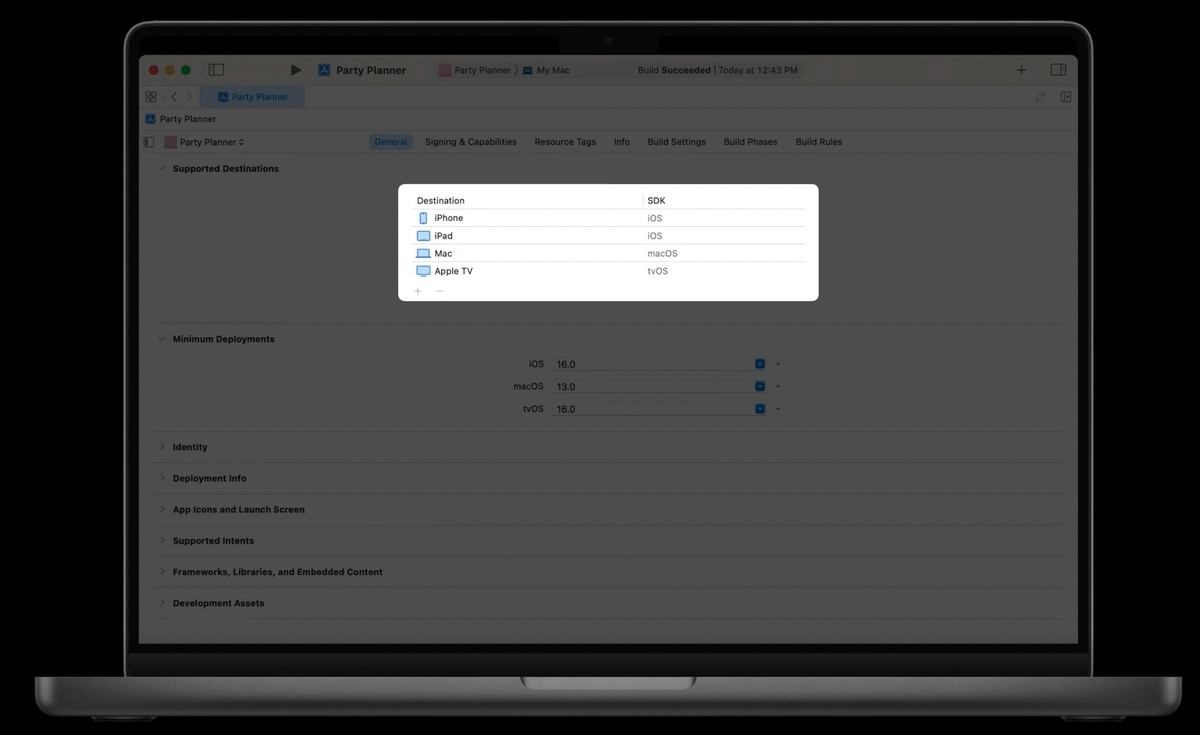Click the plus next to the iOS deployment field
This screenshot has width=1200, height=735.
pyautogui.click(x=778, y=364)
